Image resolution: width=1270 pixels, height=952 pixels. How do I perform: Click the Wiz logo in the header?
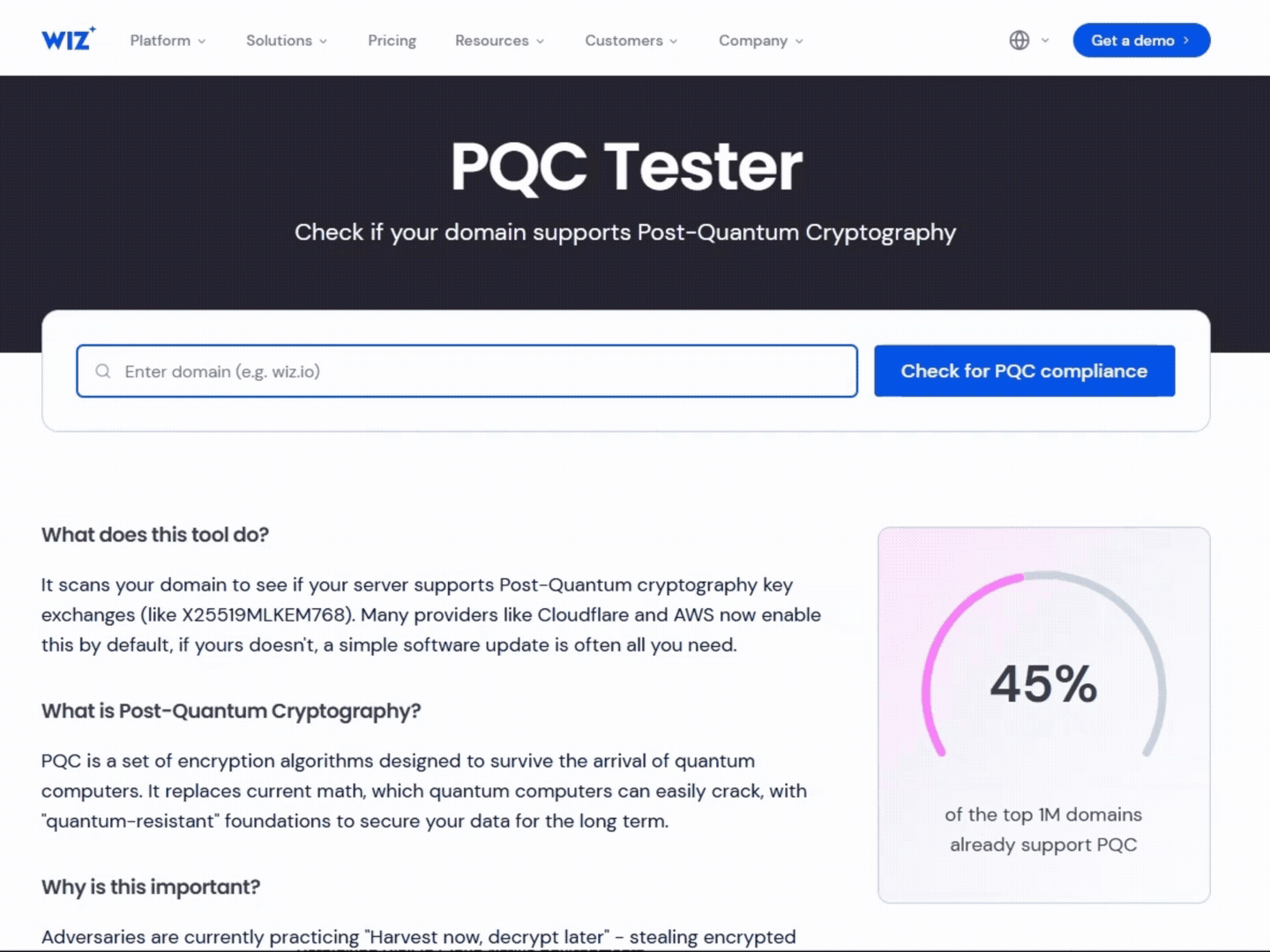point(68,38)
